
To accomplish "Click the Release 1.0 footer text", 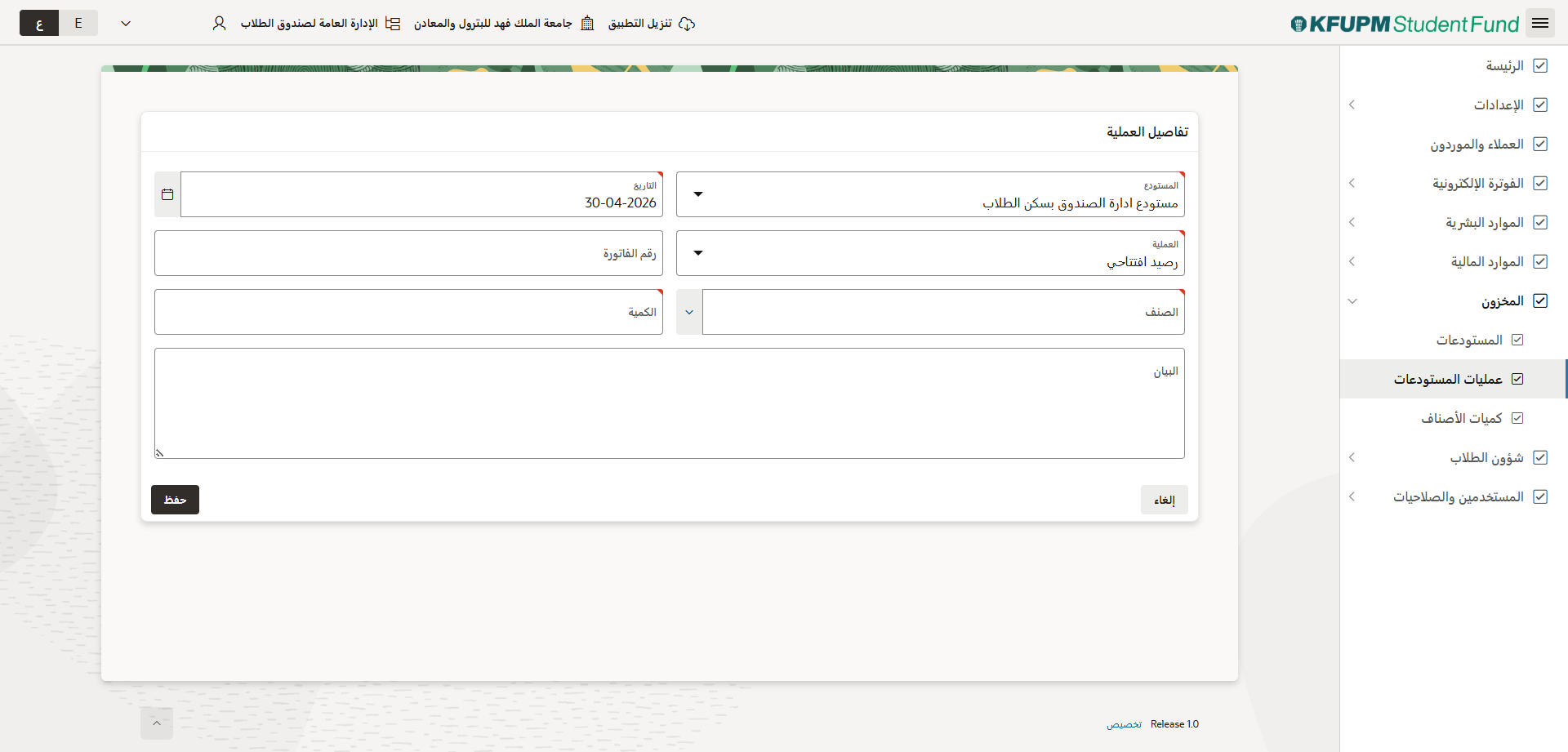I will (1174, 724).
